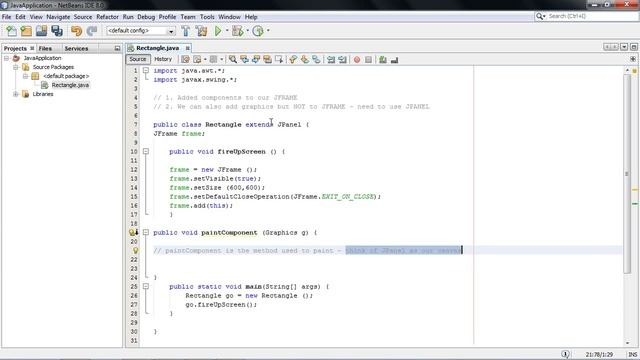This screenshot has height=360, width=640.
Task: Click the Profile Project icon
Action: (258, 31)
